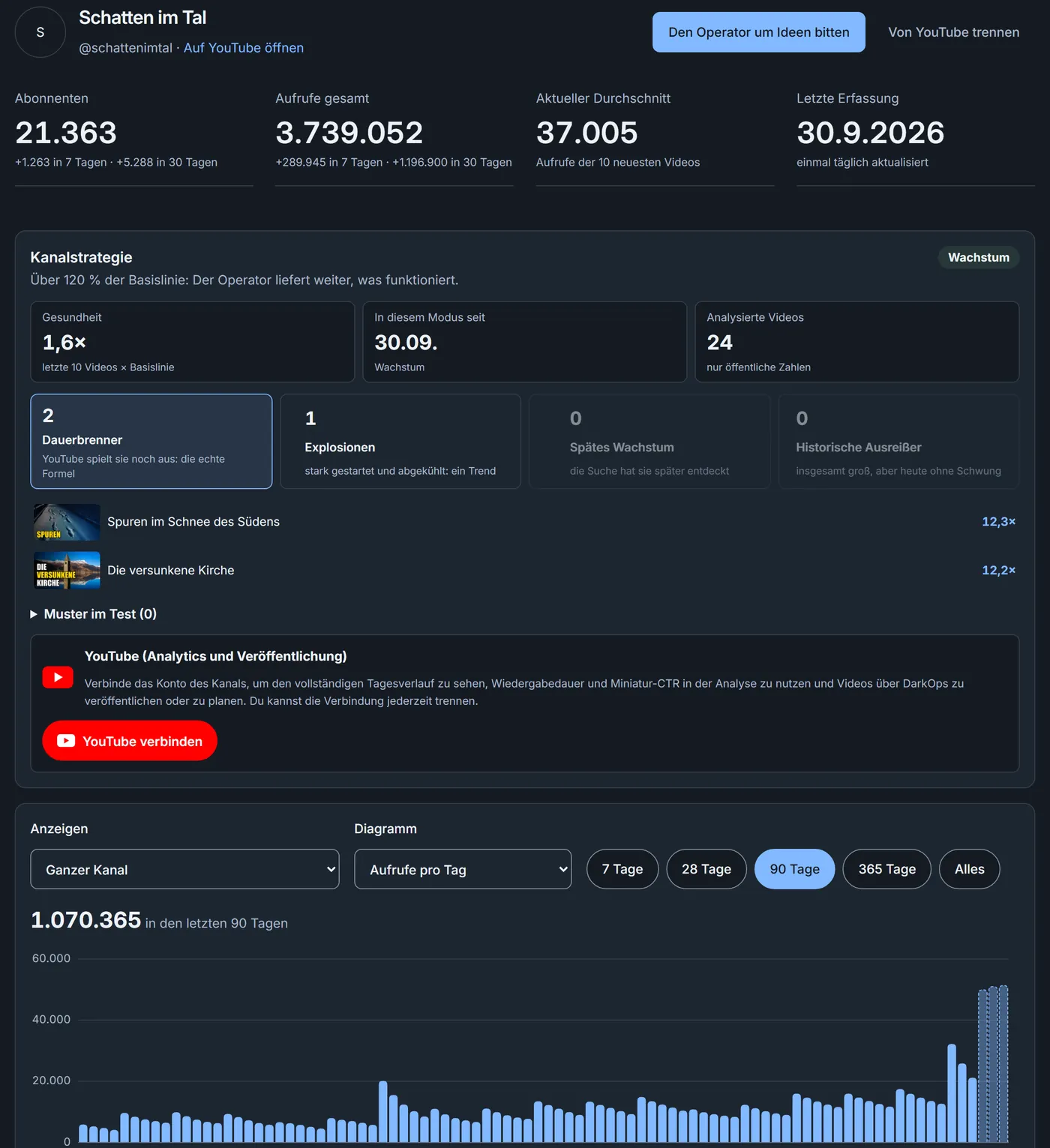Click Von YouTube trennen
This screenshot has width=1050, height=1148.
pyautogui.click(x=954, y=32)
